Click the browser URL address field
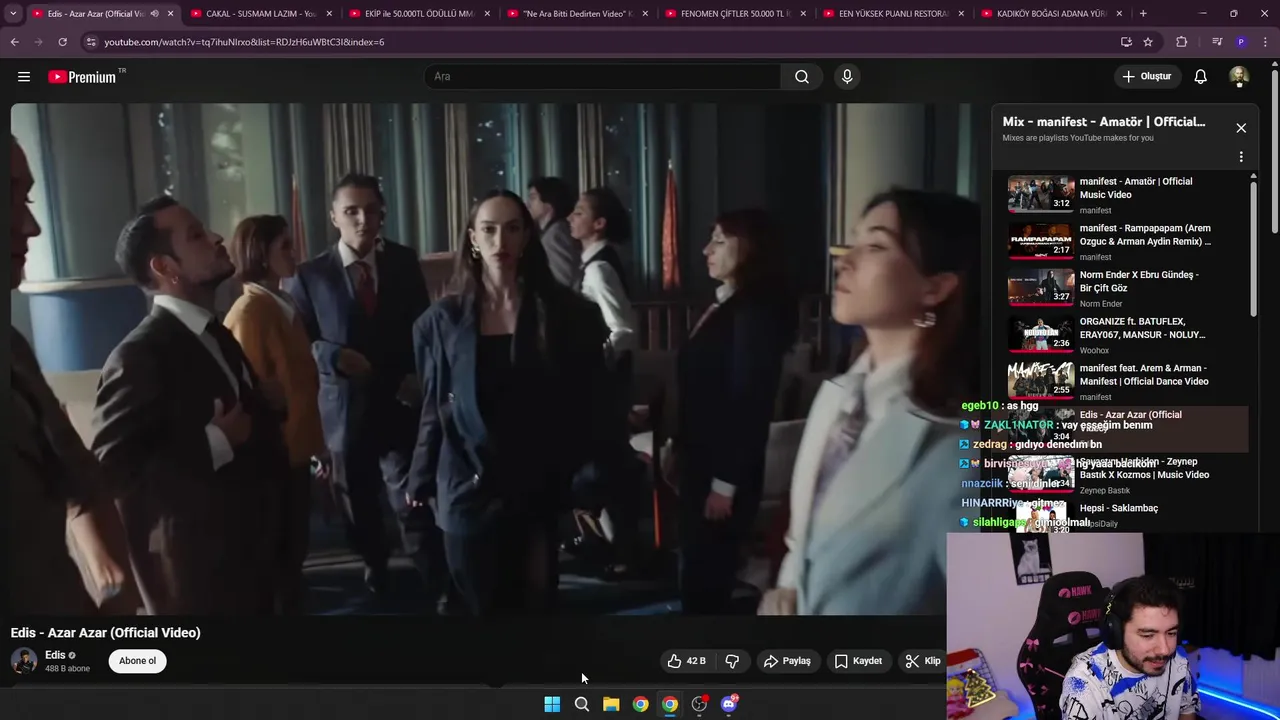Viewport: 1280px width, 720px height. tap(600, 42)
